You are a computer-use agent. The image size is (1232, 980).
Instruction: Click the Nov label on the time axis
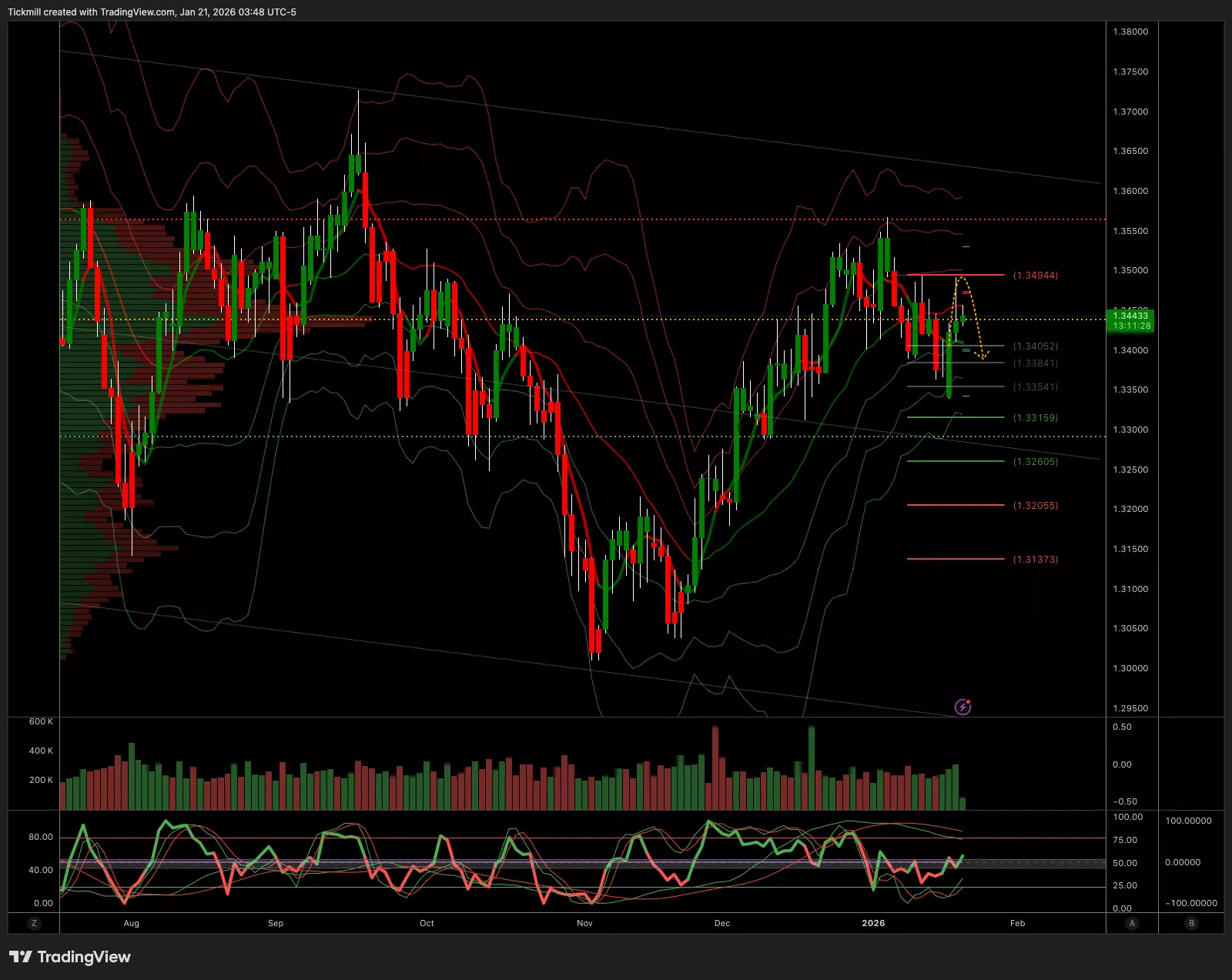pos(584,923)
